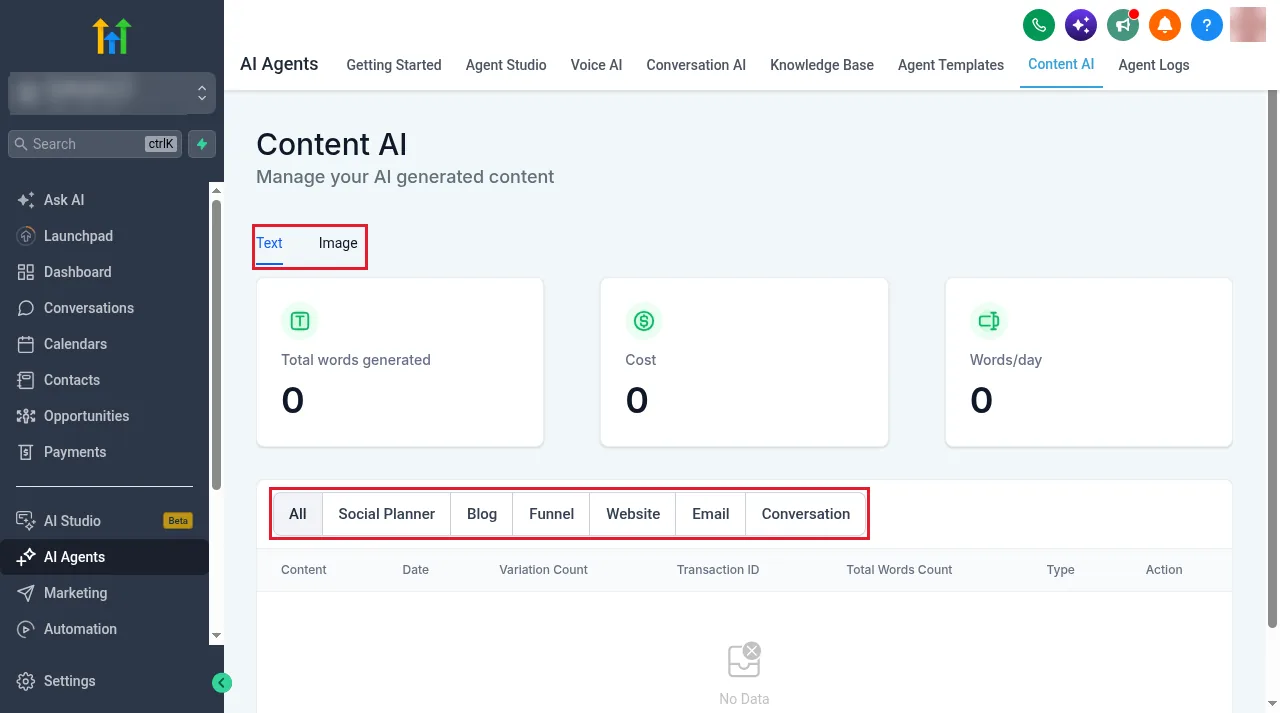The height and width of the screenshot is (713, 1280).
Task: Filter content by Website
Action: (x=633, y=514)
